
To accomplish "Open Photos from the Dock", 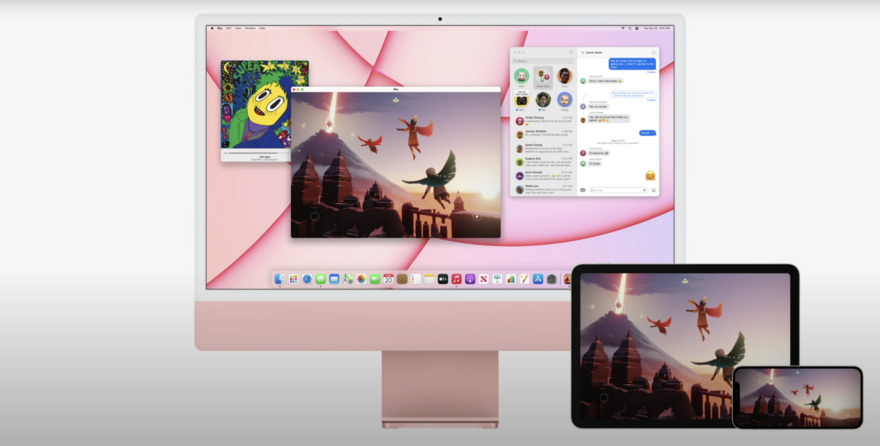I will (361, 279).
